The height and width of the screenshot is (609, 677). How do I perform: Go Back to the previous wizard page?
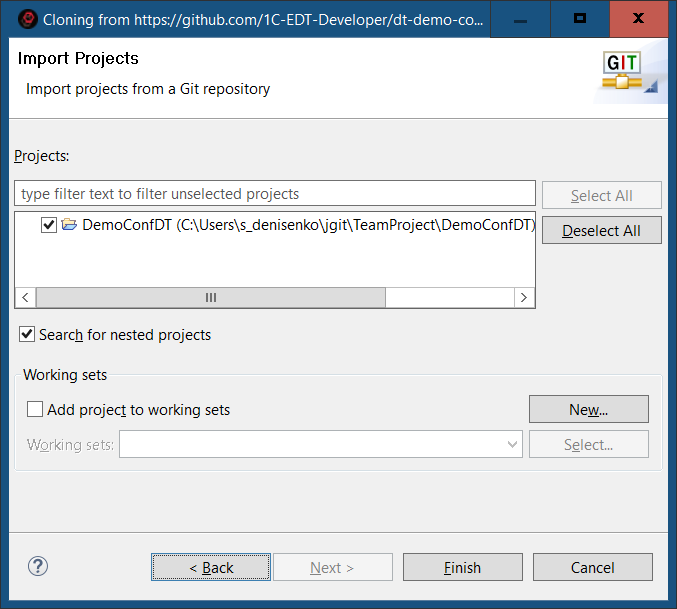click(211, 567)
